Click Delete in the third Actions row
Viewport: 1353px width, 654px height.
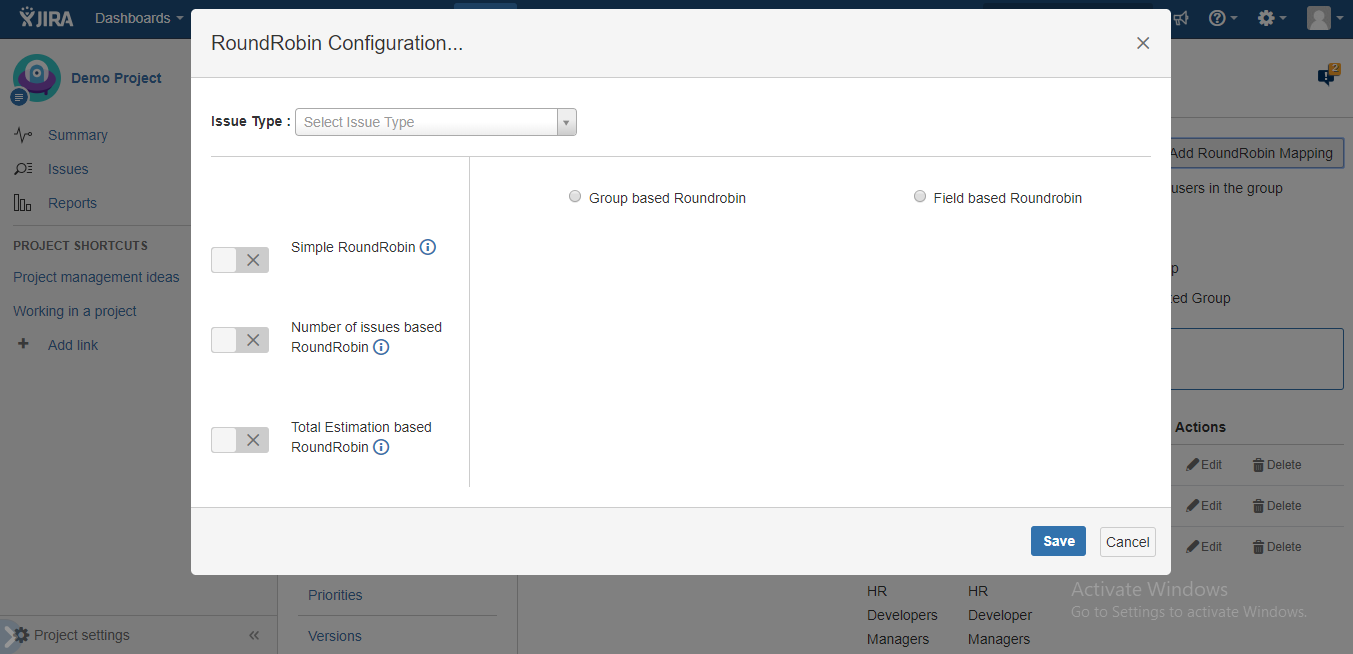click(1277, 547)
